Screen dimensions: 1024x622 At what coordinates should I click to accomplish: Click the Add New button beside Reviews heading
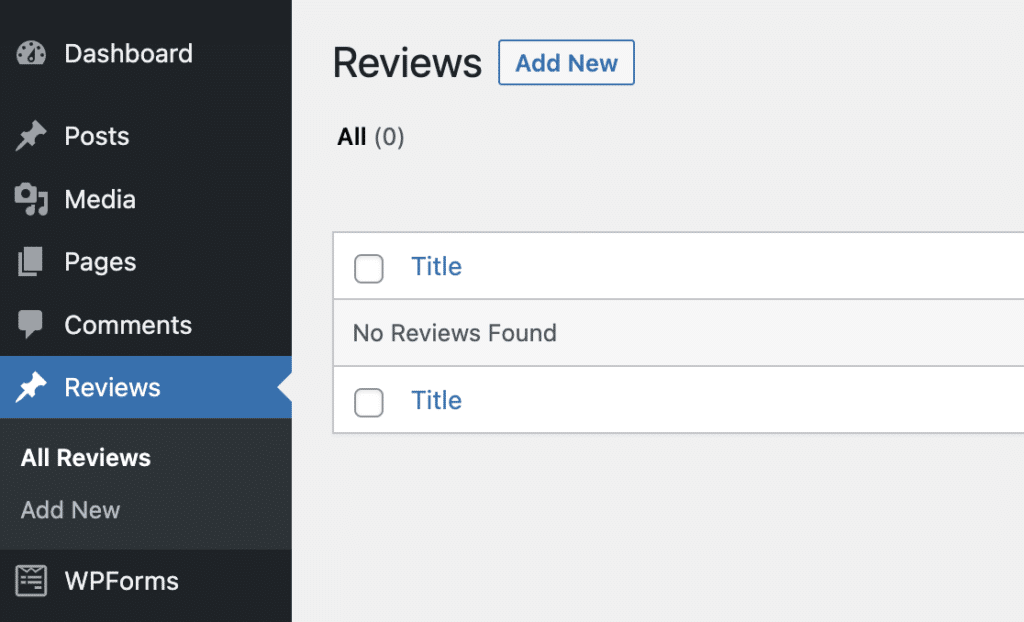pyautogui.click(x=566, y=62)
